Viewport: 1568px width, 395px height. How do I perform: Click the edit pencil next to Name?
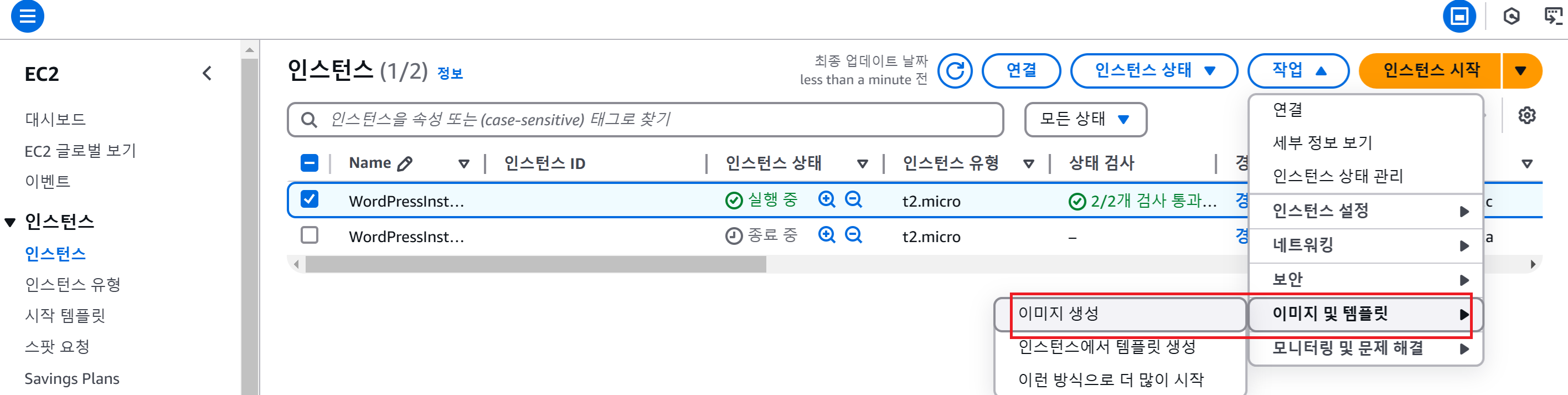click(405, 163)
